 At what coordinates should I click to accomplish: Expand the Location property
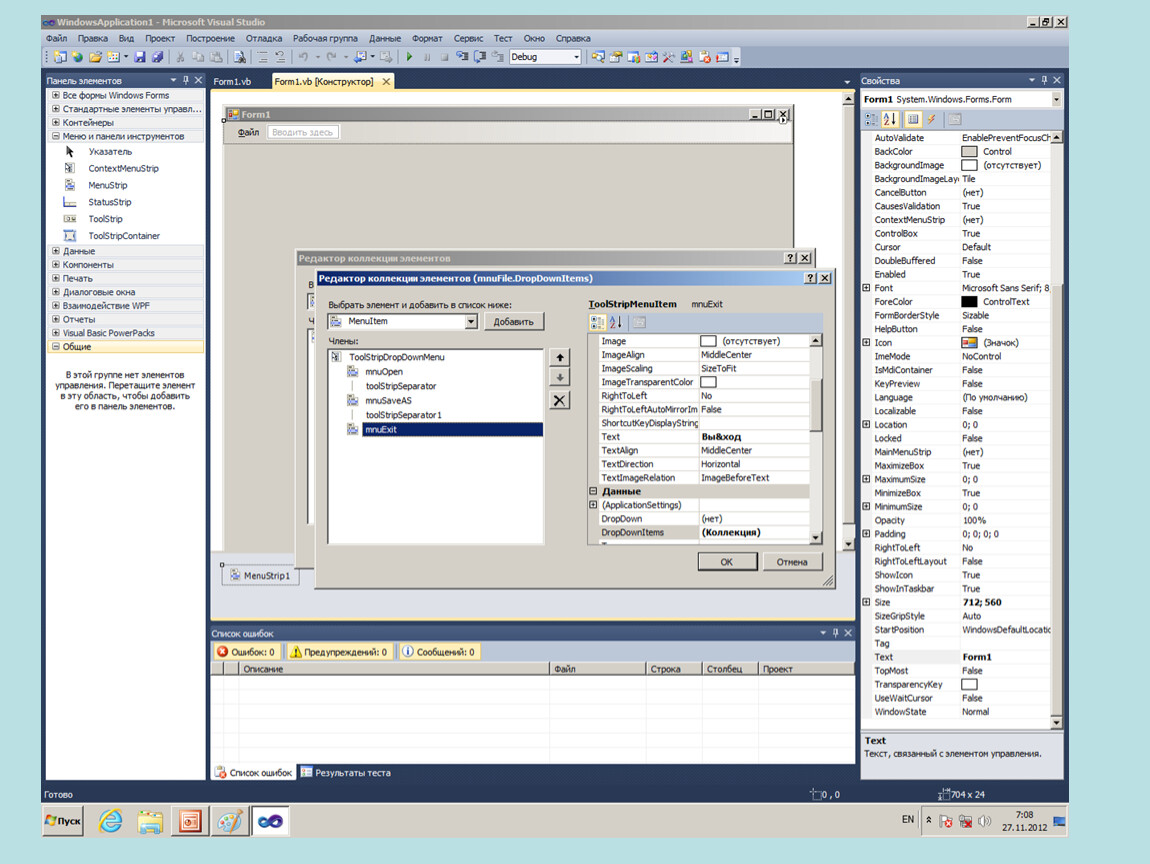(x=866, y=424)
